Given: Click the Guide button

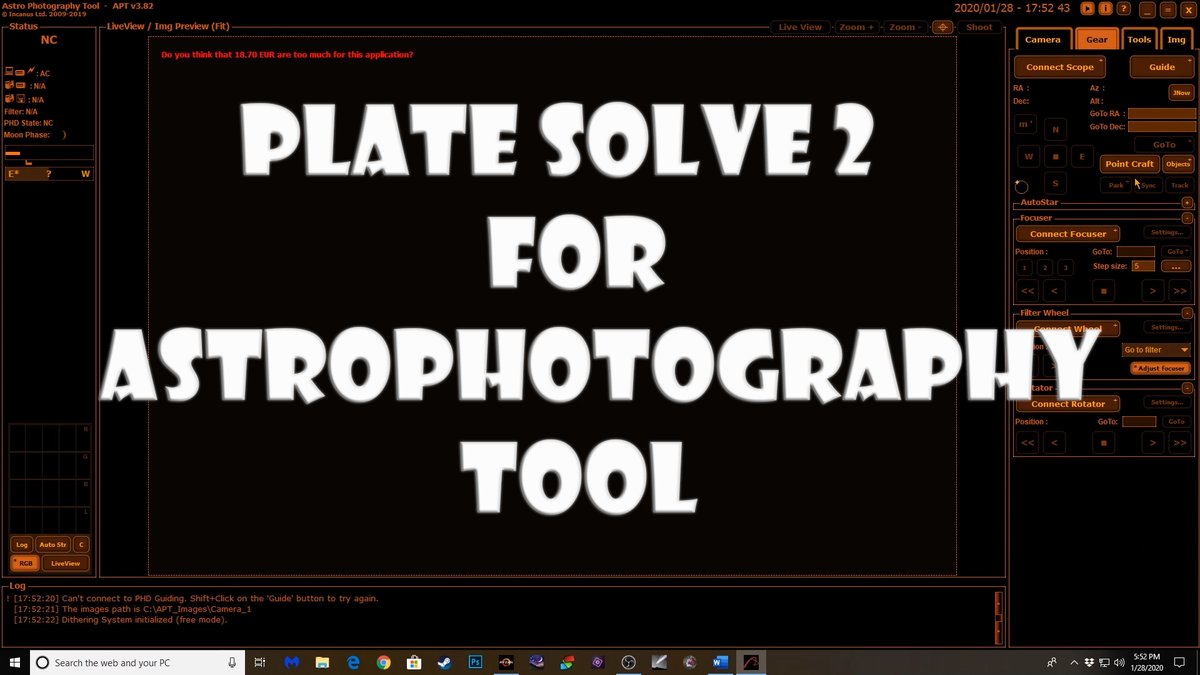Looking at the screenshot, I should pyautogui.click(x=1162, y=67).
